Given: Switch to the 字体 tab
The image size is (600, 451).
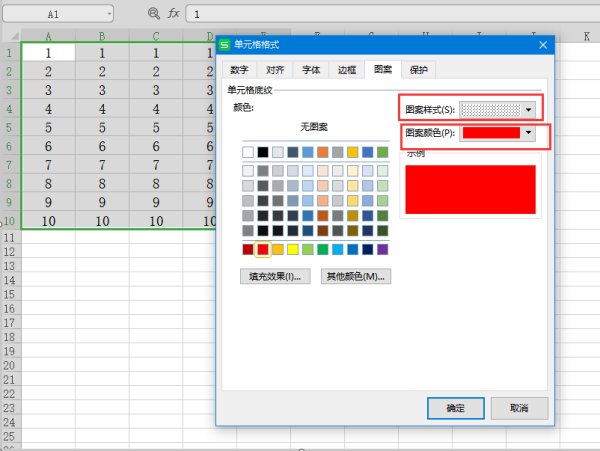Looking at the screenshot, I should click(x=311, y=70).
